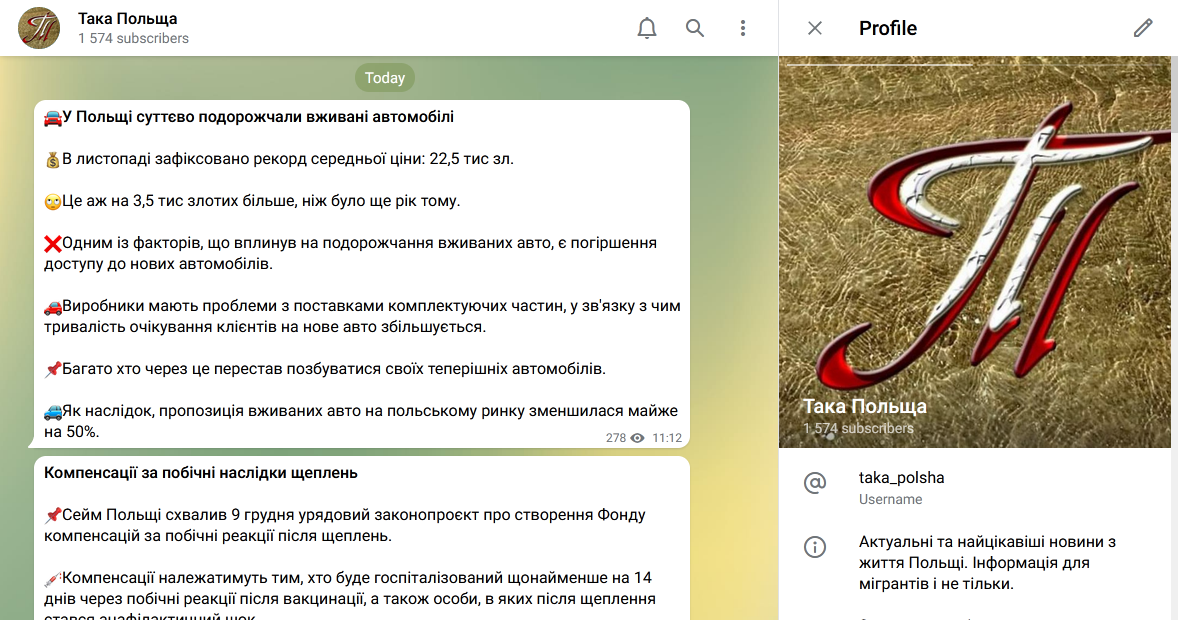1178x620 pixels.
Task: Select the paragraph 'Як наслідок, пропозиція вживаних авто'
Action: 361,422
